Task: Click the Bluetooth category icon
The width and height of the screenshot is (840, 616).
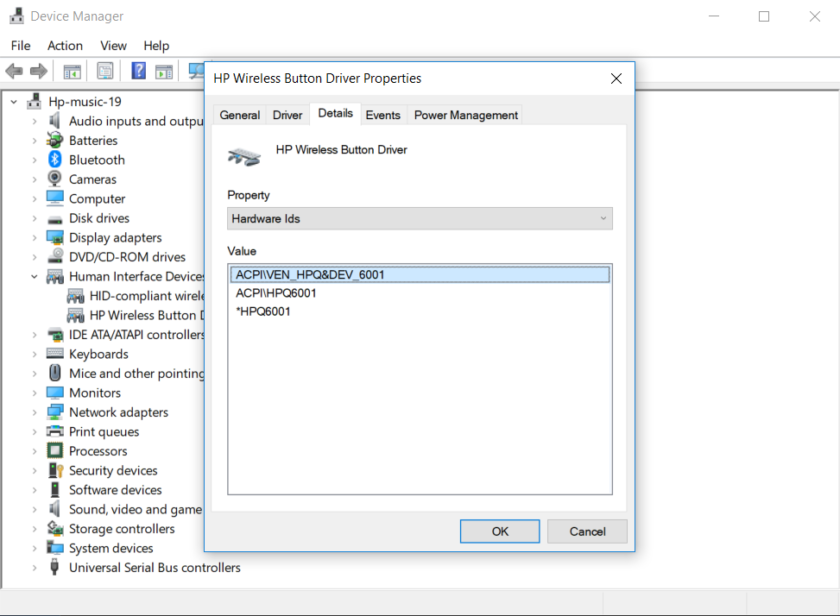Action: click(55, 160)
